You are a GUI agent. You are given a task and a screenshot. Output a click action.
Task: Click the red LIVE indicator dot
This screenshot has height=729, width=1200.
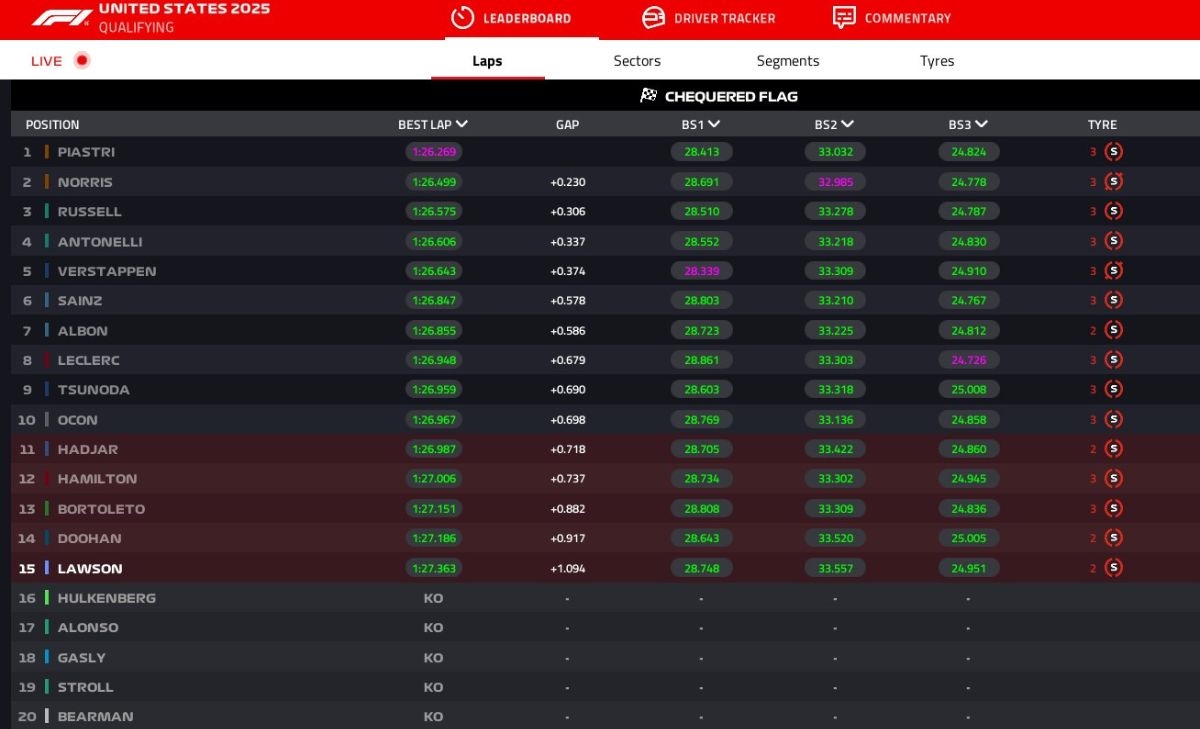pyautogui.click(x=82, y=60)
